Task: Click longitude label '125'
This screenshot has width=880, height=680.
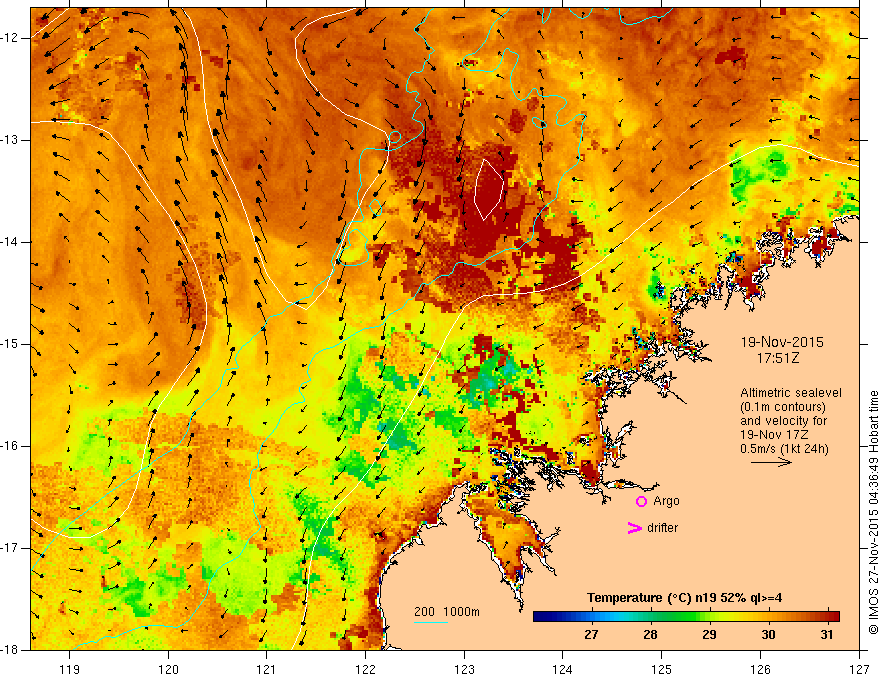Action: click(x=662, y=669)
